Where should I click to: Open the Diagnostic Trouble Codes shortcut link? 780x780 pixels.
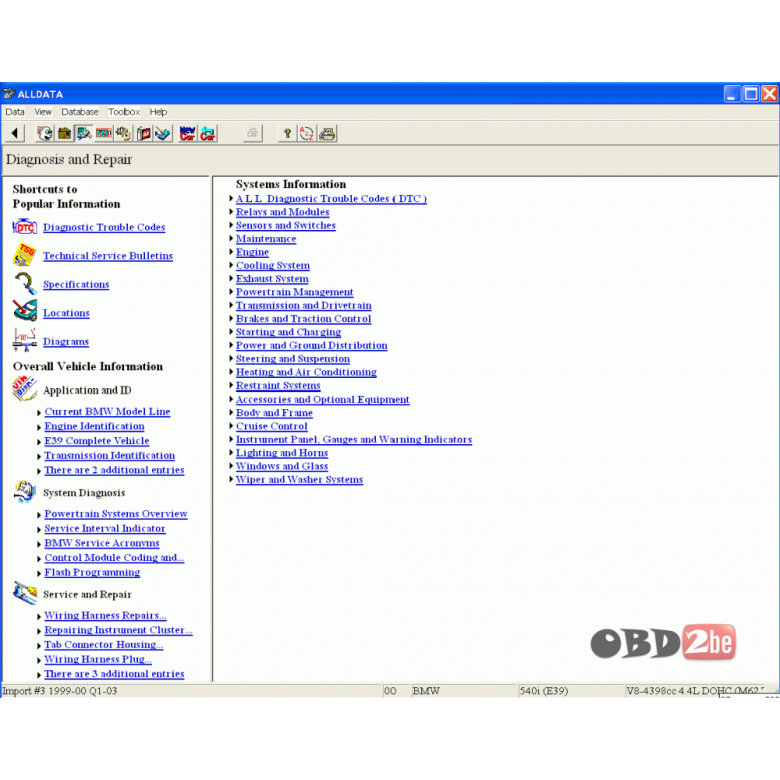104,227
